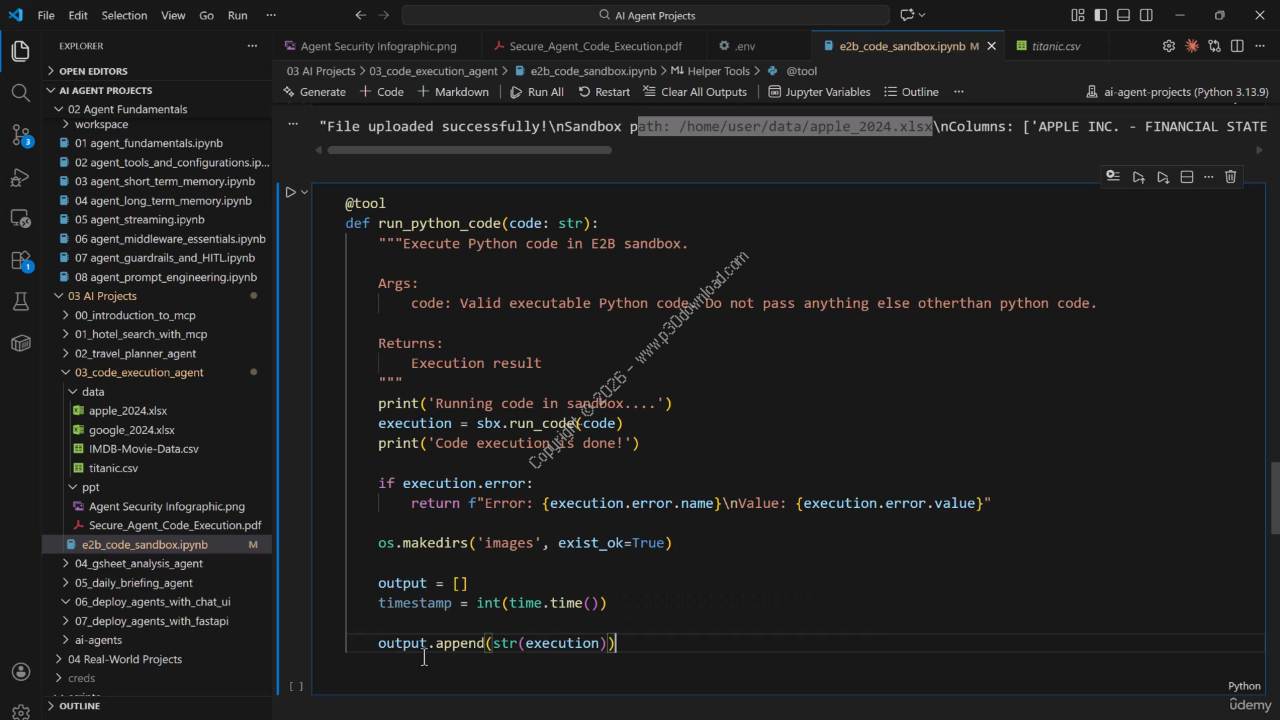Toggle the primary side bar layout button

[1100, 15]
